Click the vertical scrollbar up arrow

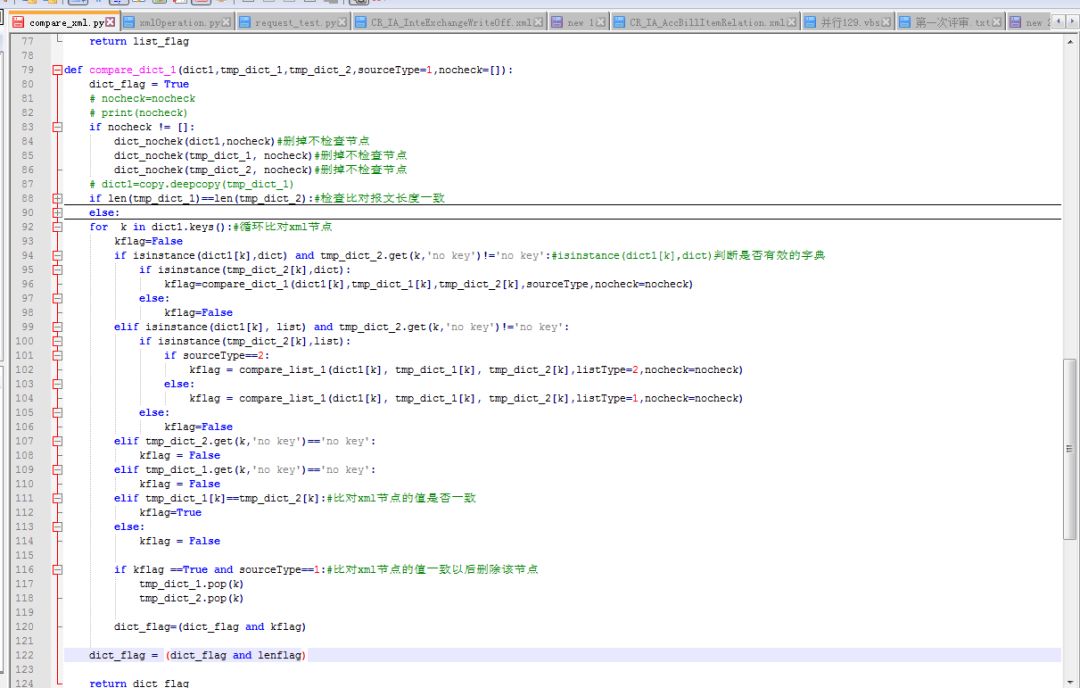pos(1070,41)
